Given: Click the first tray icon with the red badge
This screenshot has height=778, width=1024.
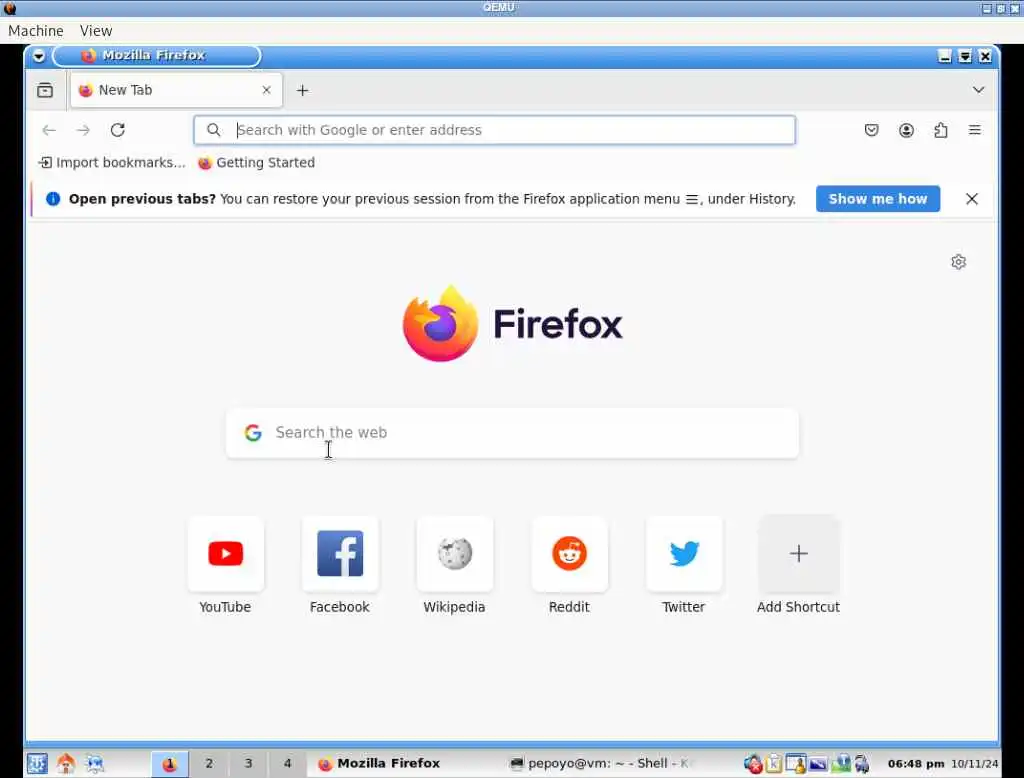Looking at the screenshot, I should 753,763.
